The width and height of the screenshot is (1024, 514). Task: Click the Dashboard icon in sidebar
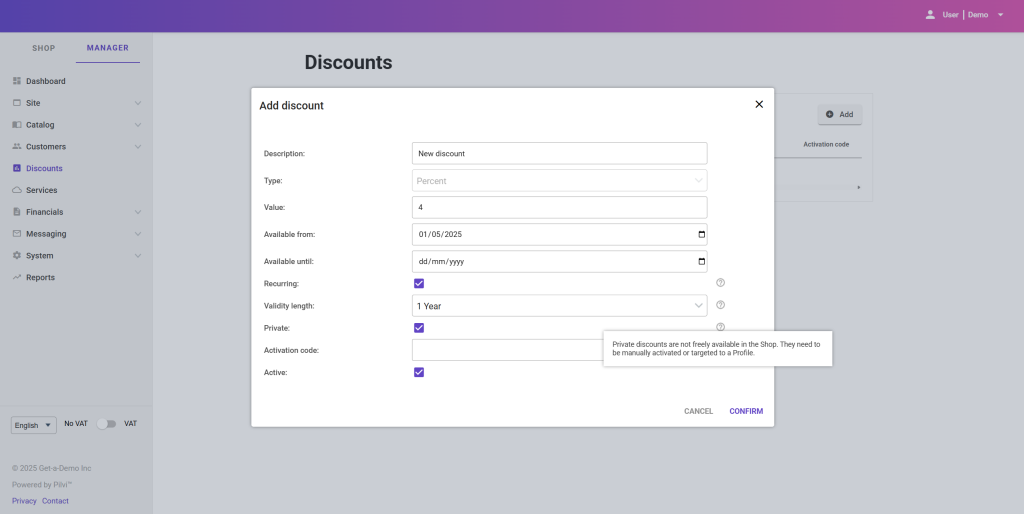coord(17,81)
